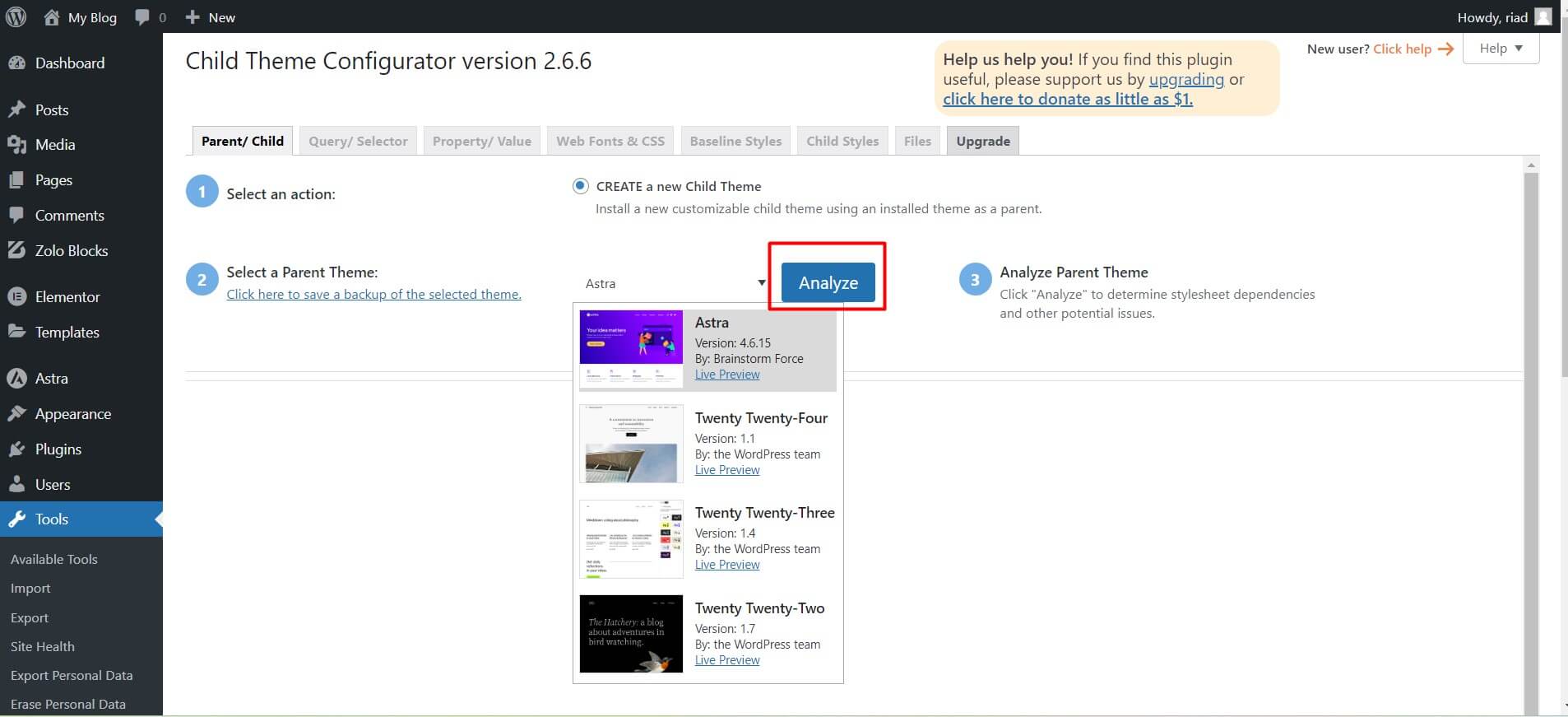The image size is (1568, 717).
Task: Expand the Help dropdown
Action: [x=1501, y=49]
